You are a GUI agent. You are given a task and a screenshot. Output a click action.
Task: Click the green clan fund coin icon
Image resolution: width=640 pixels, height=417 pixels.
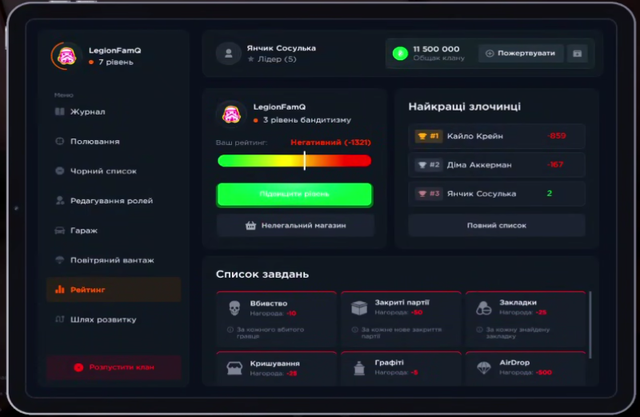click(x=400, y=53)
